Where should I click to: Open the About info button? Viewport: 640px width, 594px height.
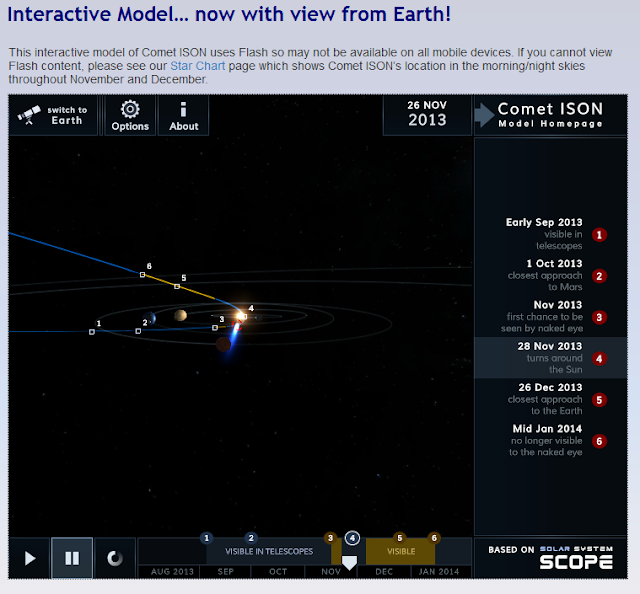pyautogui.click(x=184, y=116)
